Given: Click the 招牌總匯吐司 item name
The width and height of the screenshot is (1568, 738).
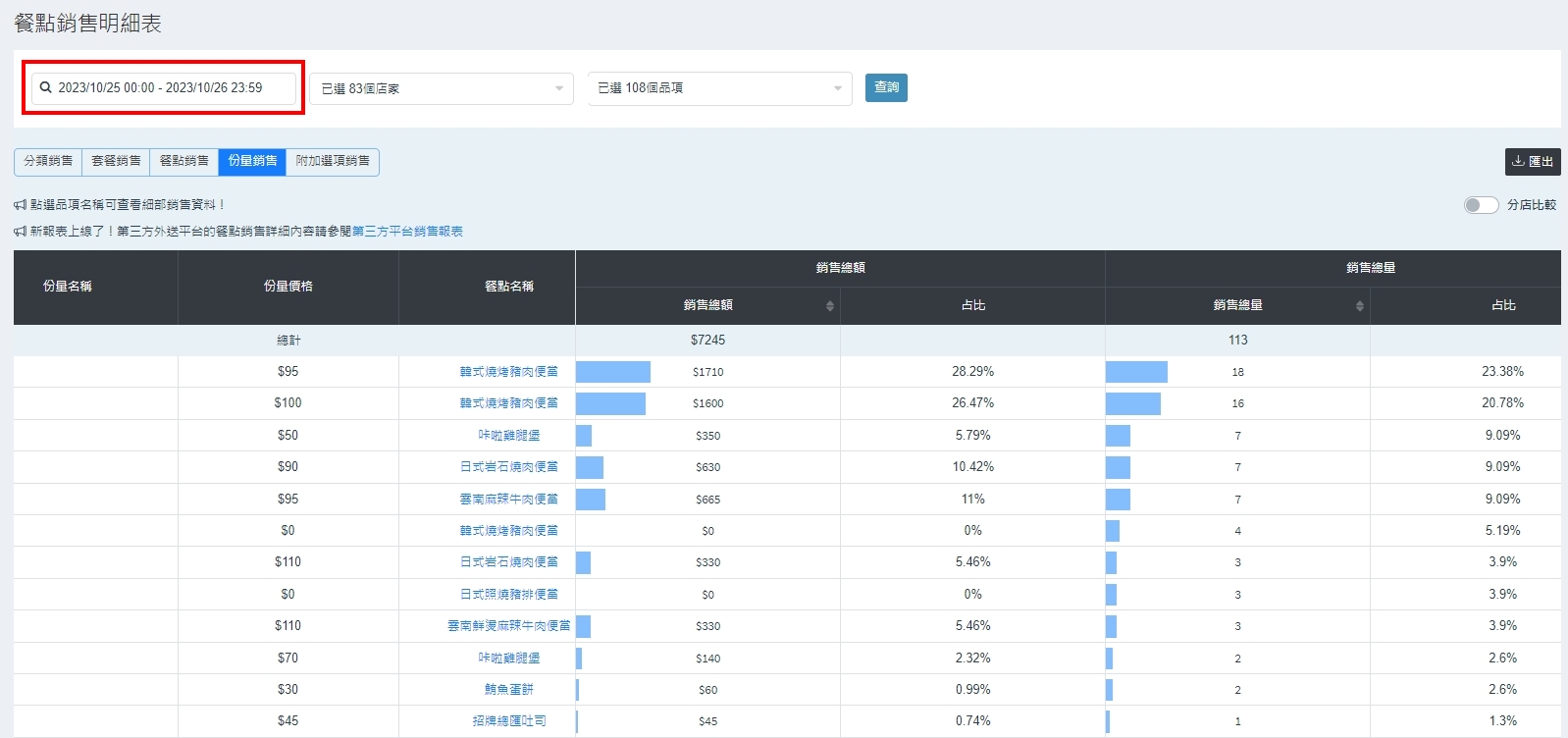Looking at the screenshot, I should pyautogui.click(x=508, y=721).
